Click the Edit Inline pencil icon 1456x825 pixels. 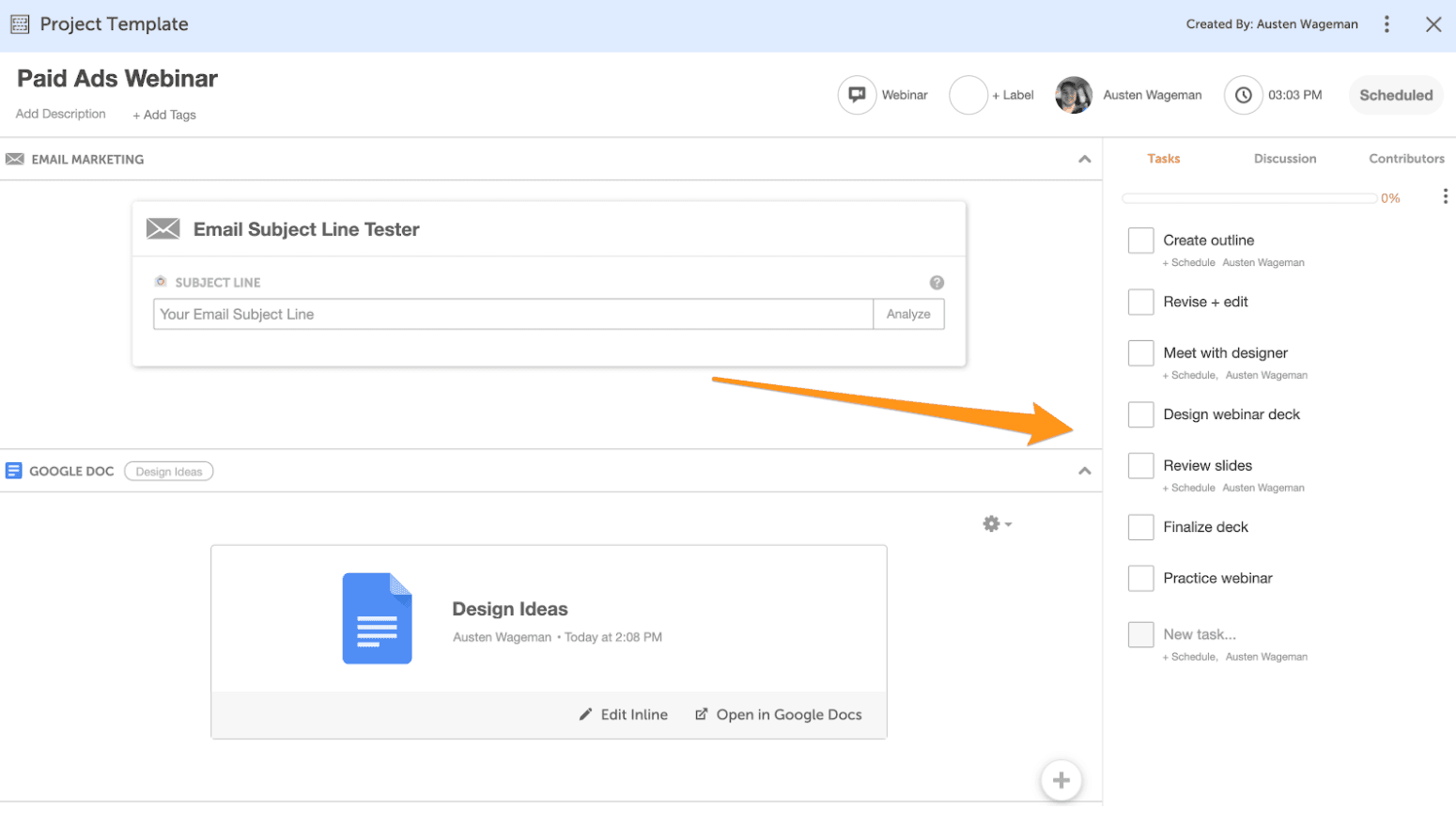point(585,714)
